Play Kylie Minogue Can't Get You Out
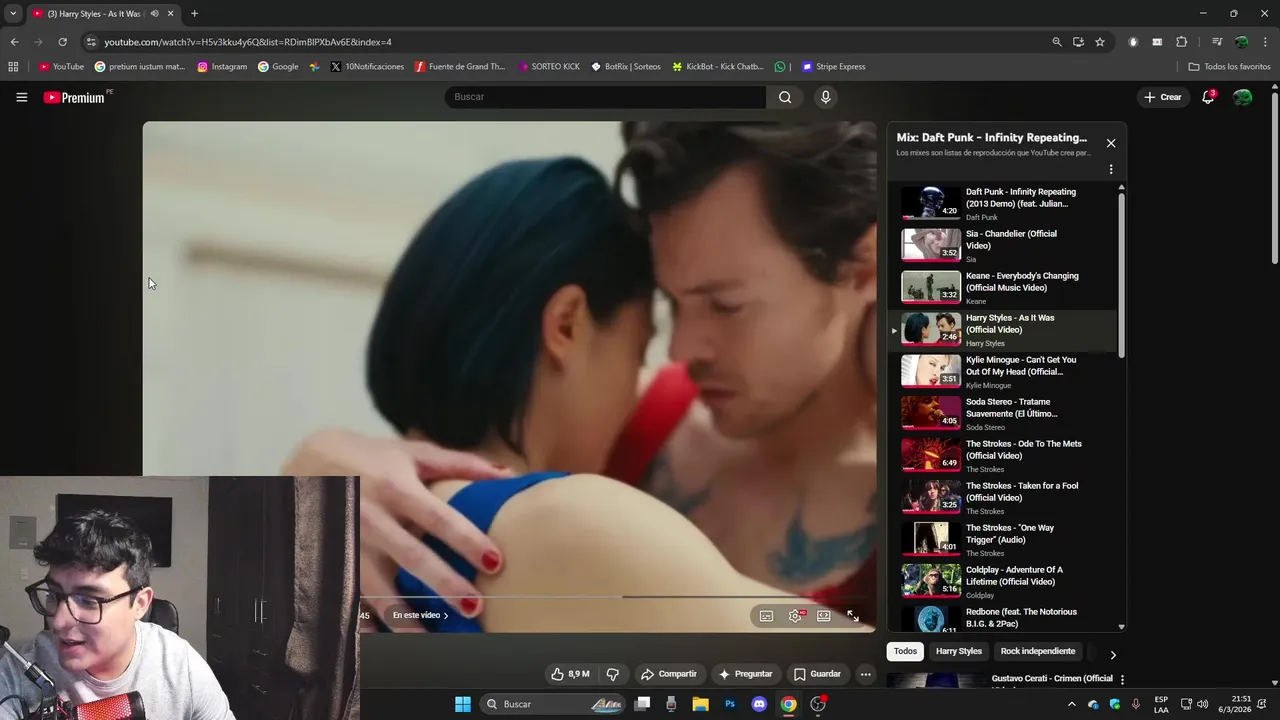Image resolution: width=1280 pixels, height=720 pixels. point(1000,371)
